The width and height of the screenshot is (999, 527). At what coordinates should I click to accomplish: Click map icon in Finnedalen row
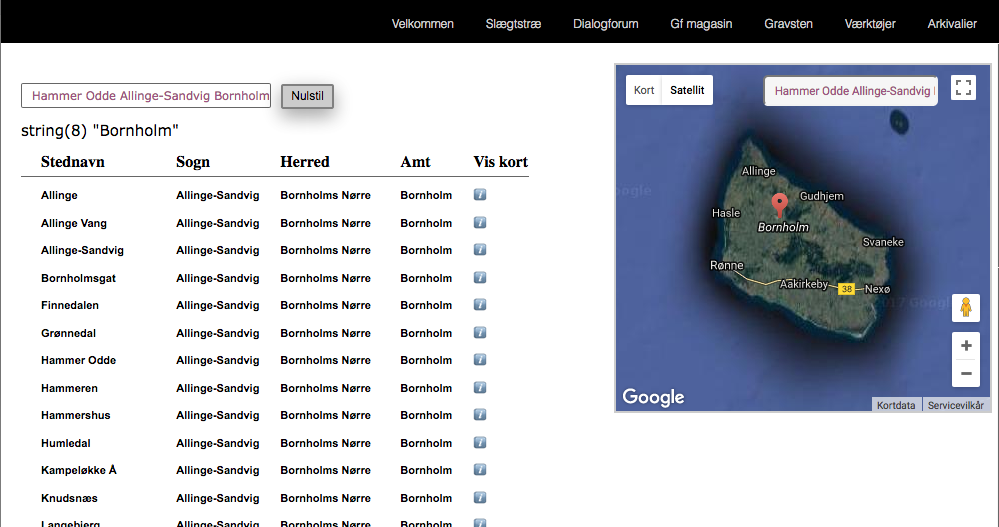(x=480, y=305)
